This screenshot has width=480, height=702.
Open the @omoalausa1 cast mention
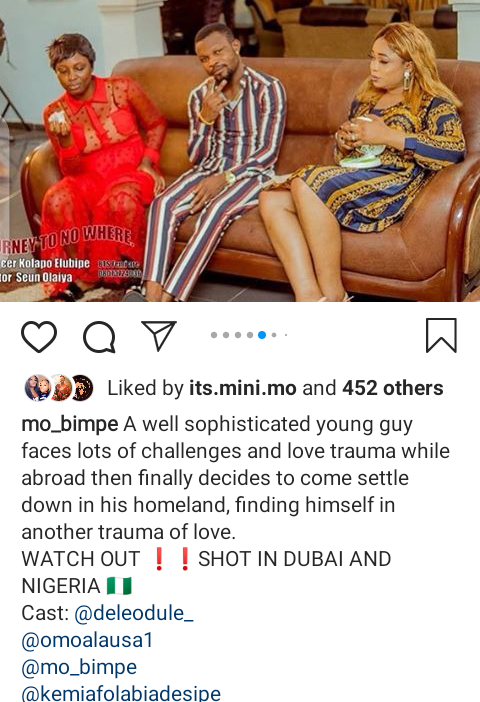[x=87, y=640]
